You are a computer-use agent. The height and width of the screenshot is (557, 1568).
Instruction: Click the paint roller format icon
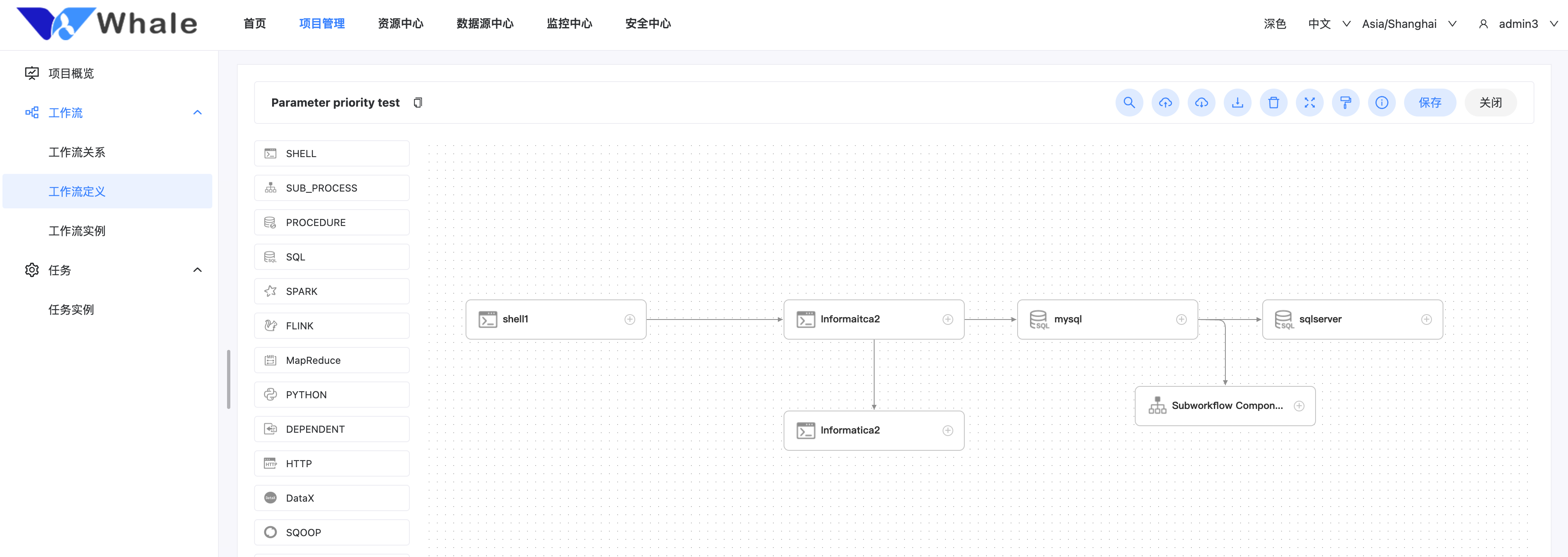point(1345,103)
